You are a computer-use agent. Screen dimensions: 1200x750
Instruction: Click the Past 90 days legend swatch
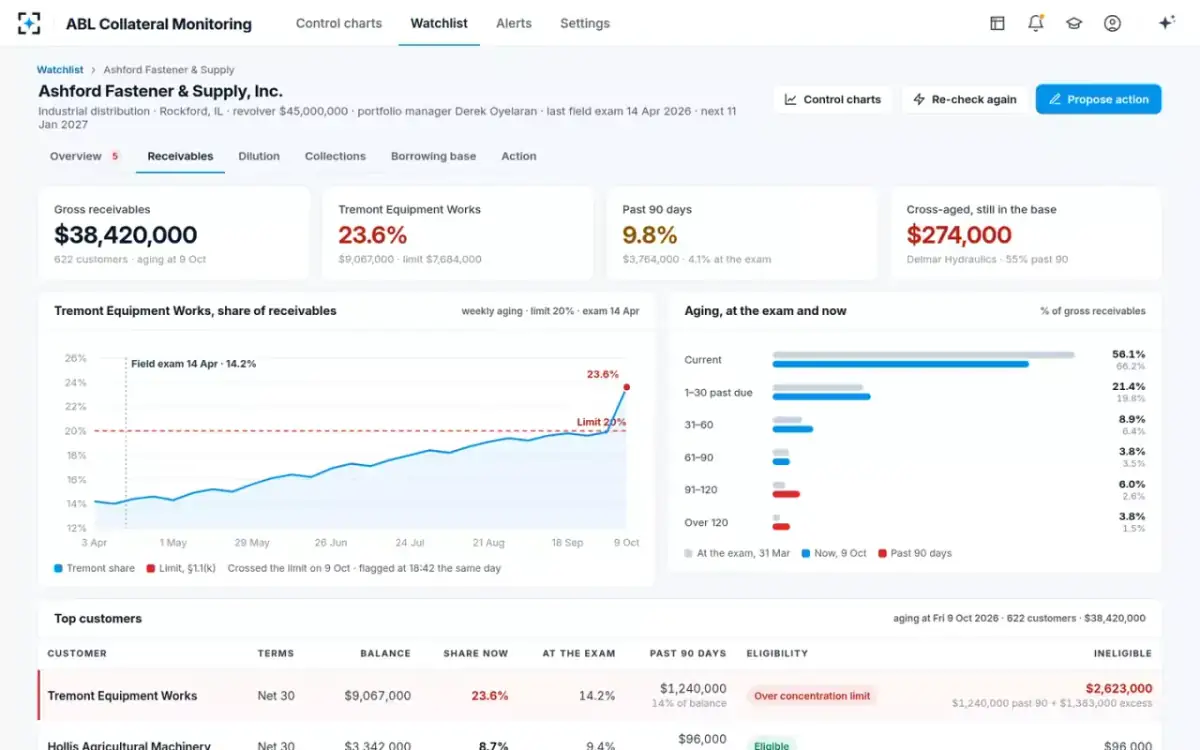(x=882, y=553)
